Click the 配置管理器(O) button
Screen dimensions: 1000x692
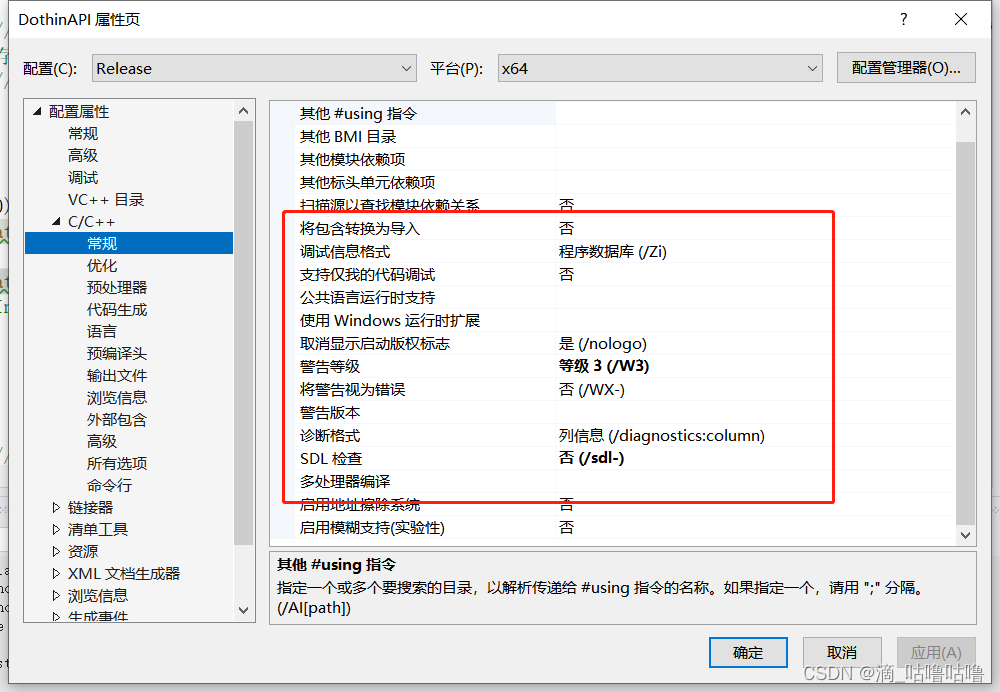[906, 67]
